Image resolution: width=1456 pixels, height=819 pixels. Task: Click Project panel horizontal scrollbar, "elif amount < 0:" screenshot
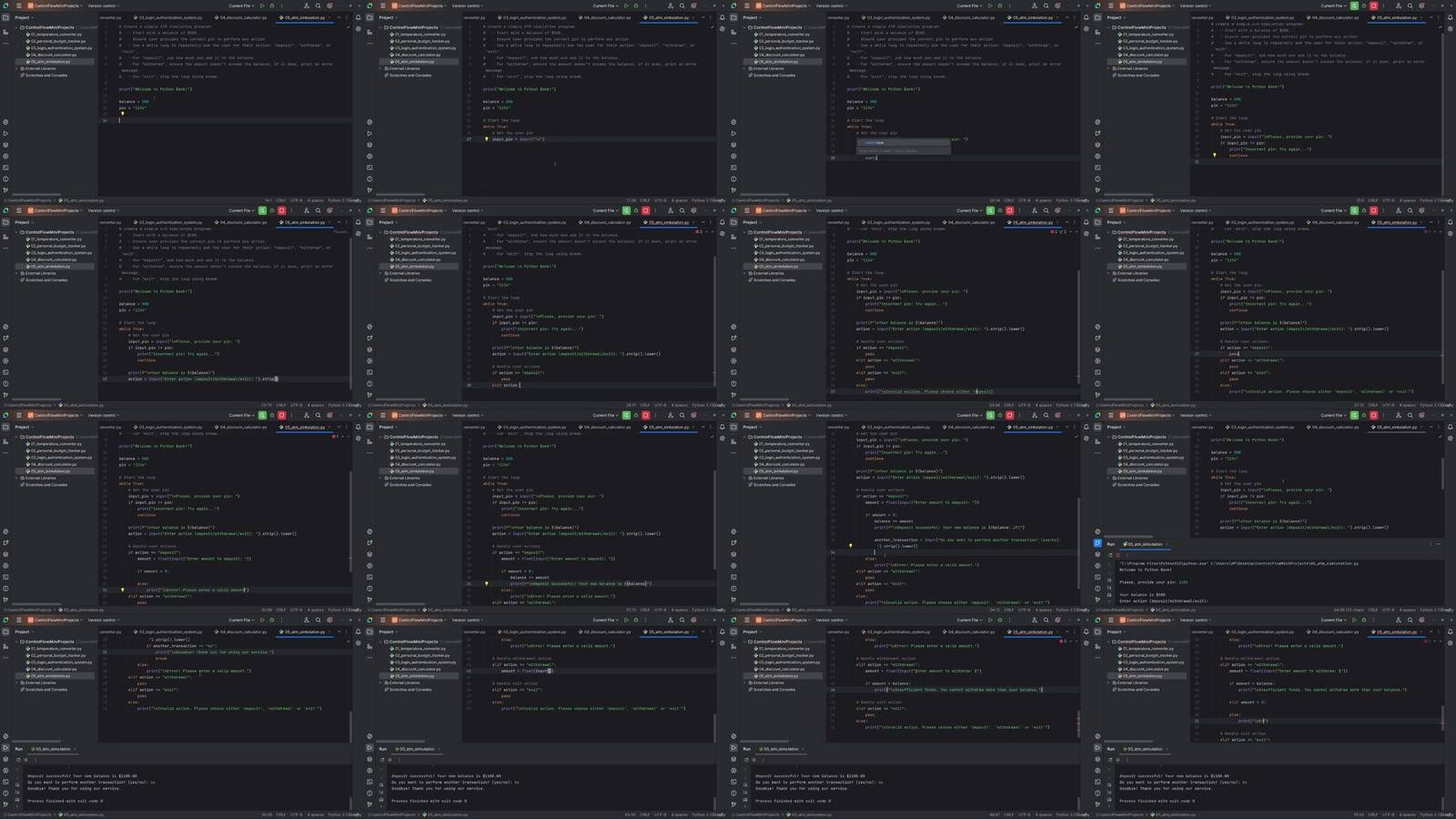pos(1129,741)
